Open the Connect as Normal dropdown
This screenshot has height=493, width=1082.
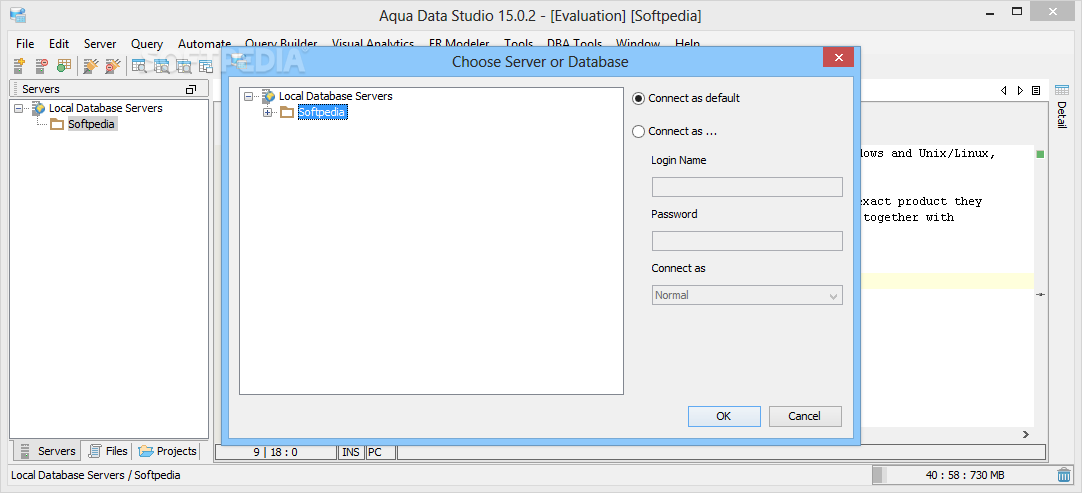point(747,295)
